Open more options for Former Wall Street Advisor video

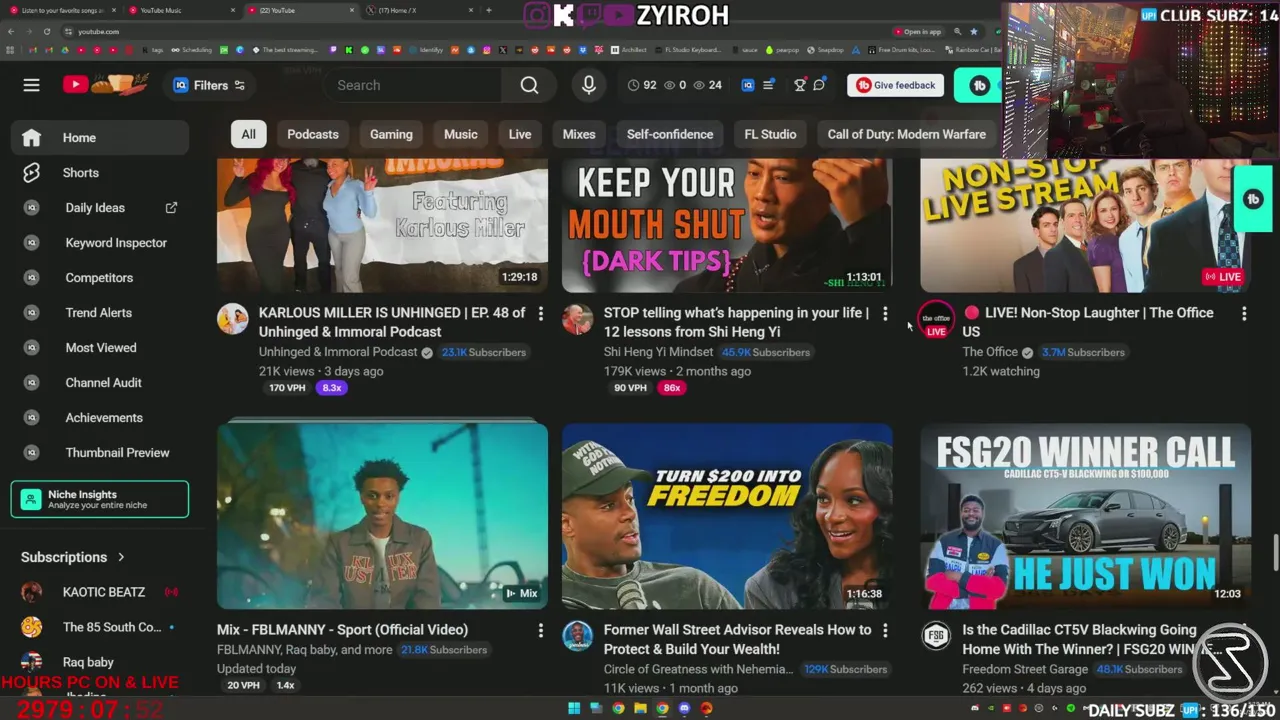[885, 631]
